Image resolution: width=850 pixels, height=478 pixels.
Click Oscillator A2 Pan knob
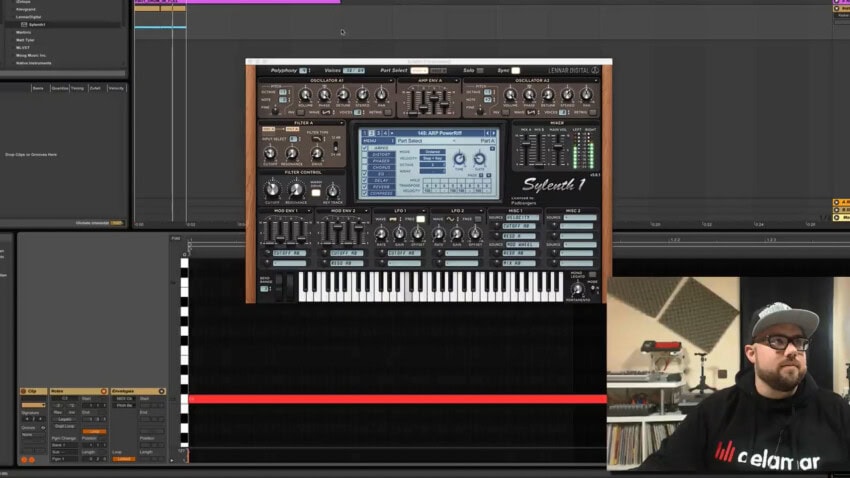pyautogui.click(x=586, y=95)
